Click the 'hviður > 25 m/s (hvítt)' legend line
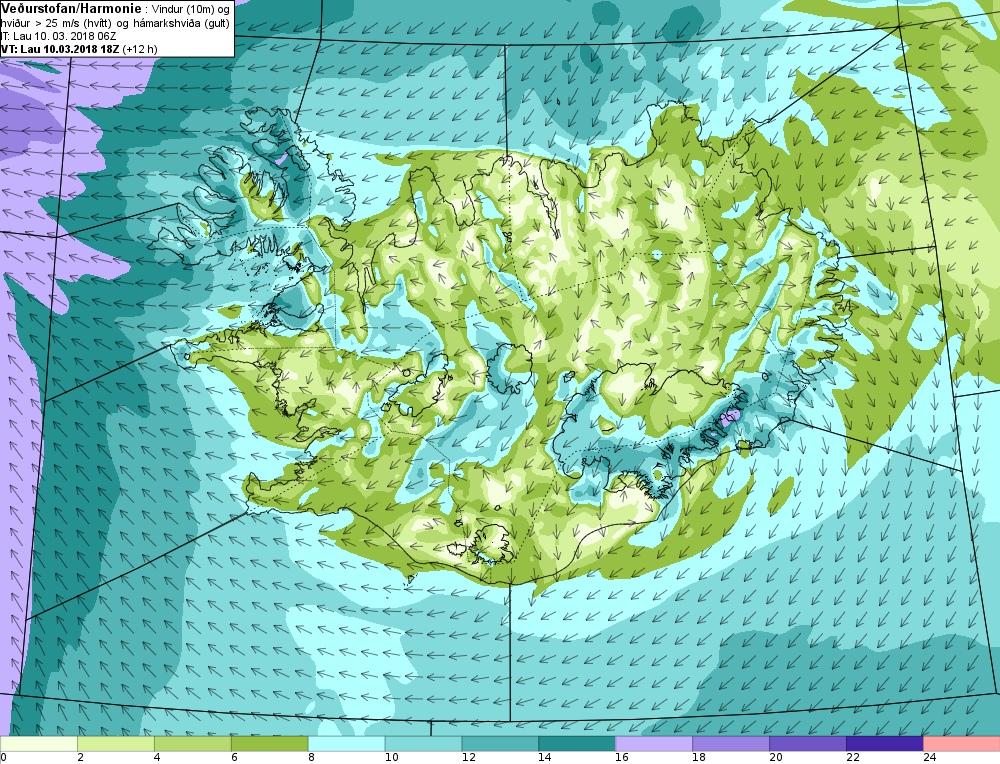 tap(115, 24)
